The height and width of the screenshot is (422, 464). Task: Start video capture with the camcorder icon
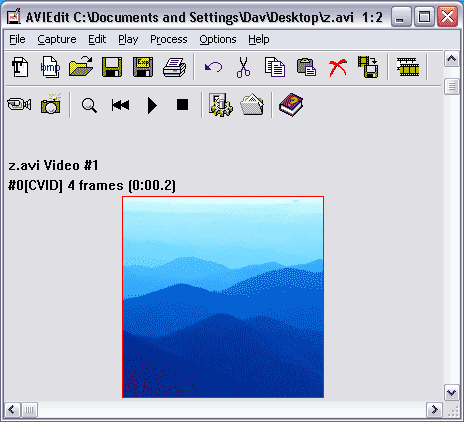[19, 105]
